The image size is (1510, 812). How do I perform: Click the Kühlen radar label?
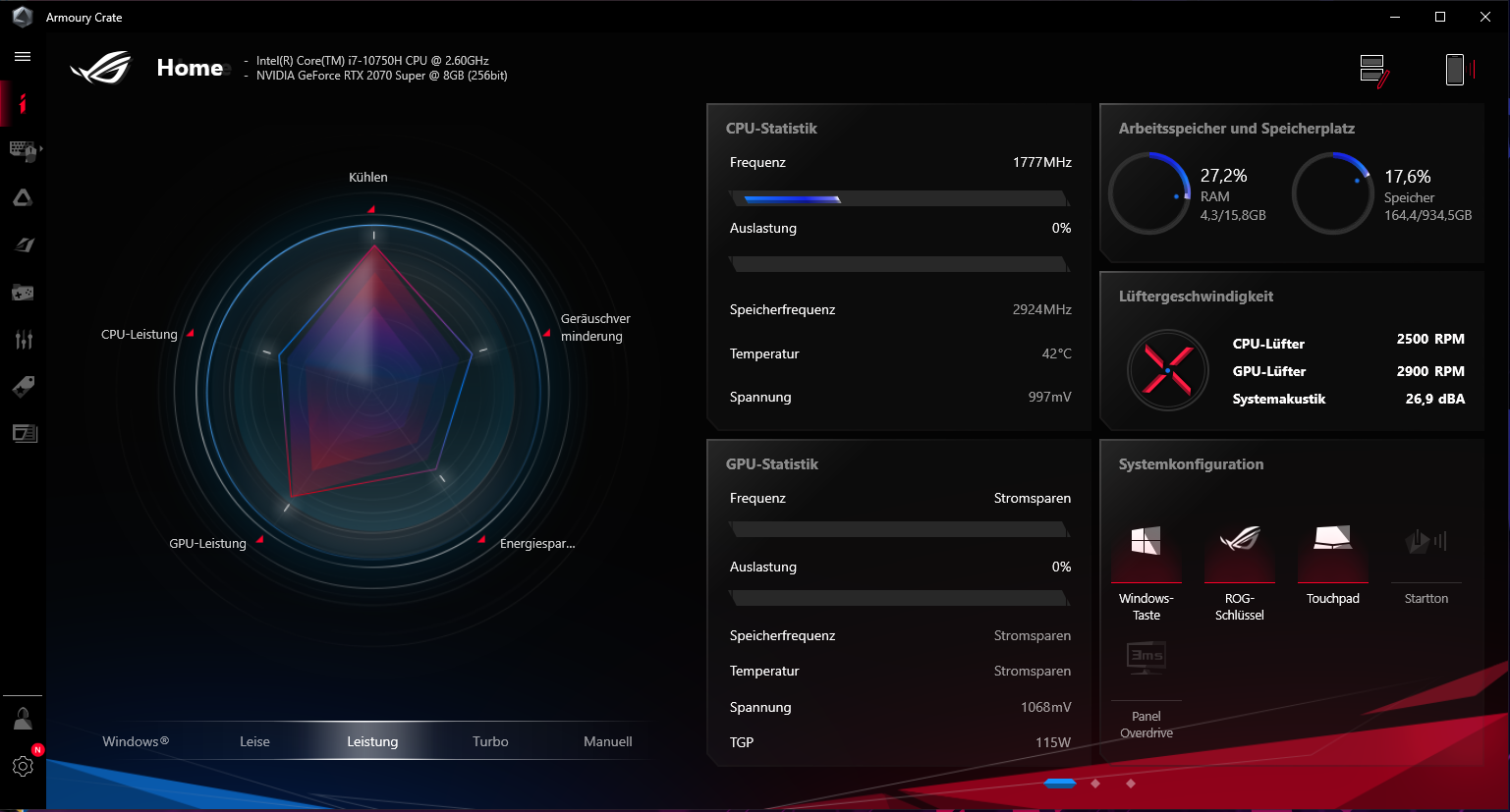[368, 178]
